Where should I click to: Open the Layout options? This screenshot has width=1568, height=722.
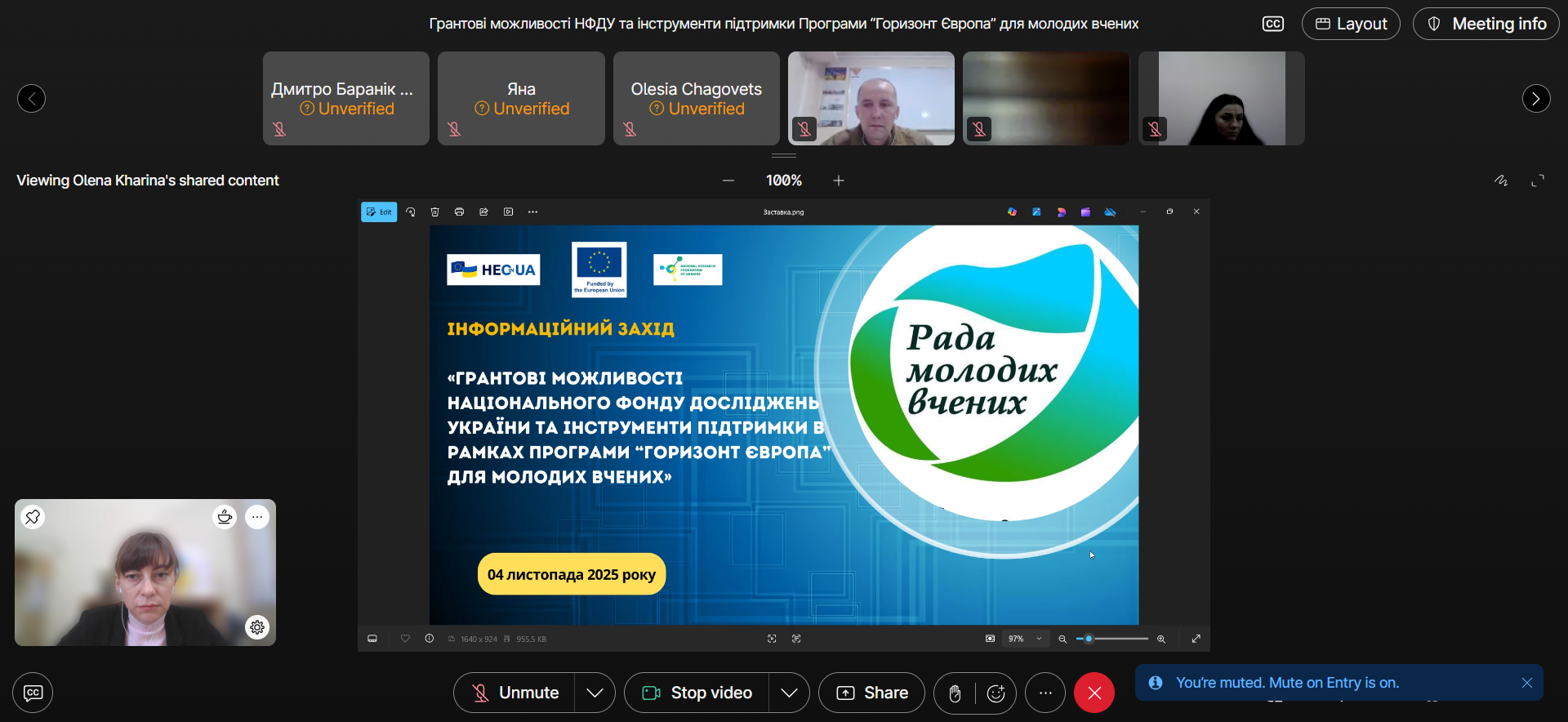[x=1351, y=24]
